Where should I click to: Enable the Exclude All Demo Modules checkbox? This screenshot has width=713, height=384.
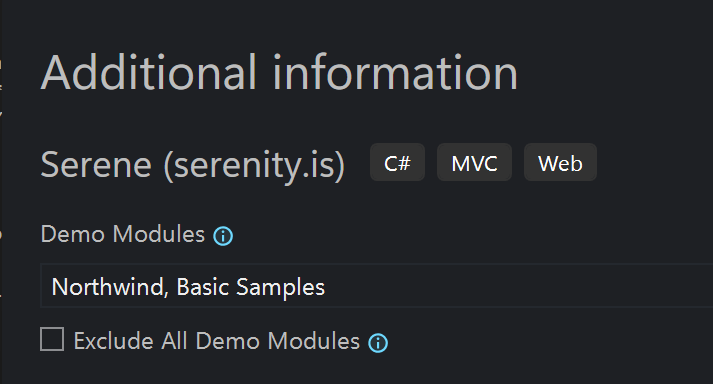(x=52, y=339)
